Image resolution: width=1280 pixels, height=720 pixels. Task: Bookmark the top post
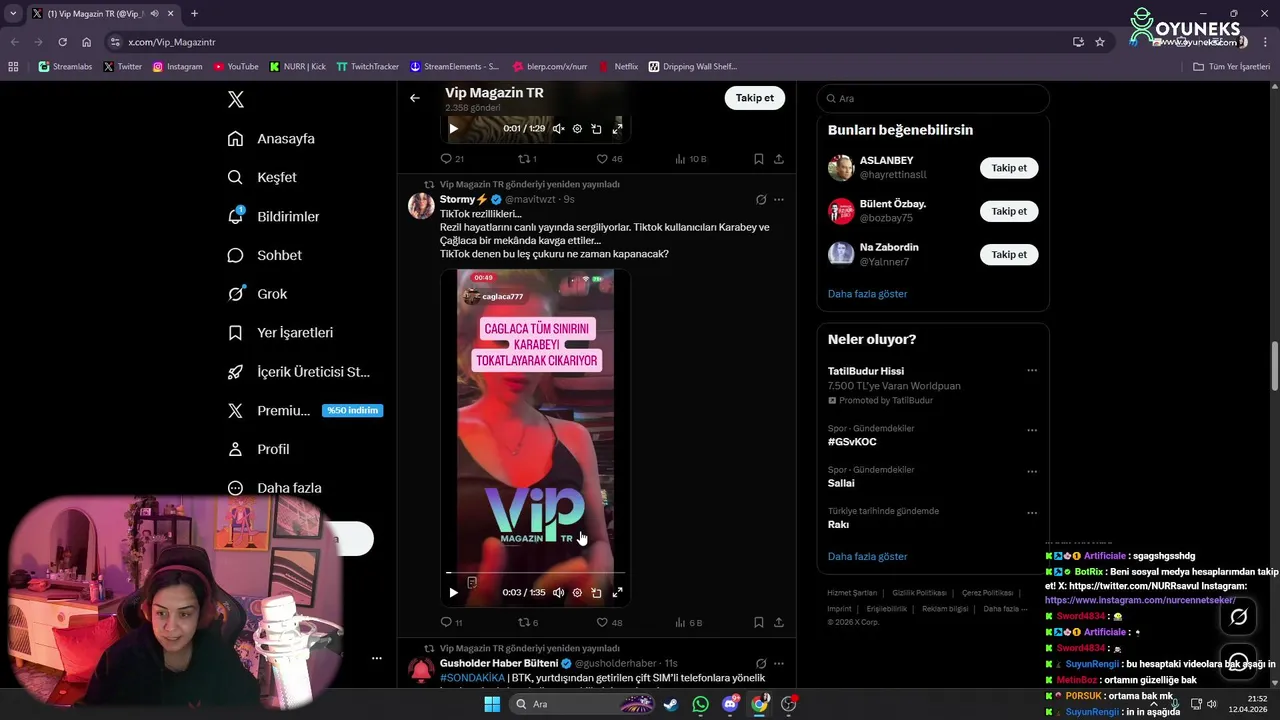[x=759, y=159]
